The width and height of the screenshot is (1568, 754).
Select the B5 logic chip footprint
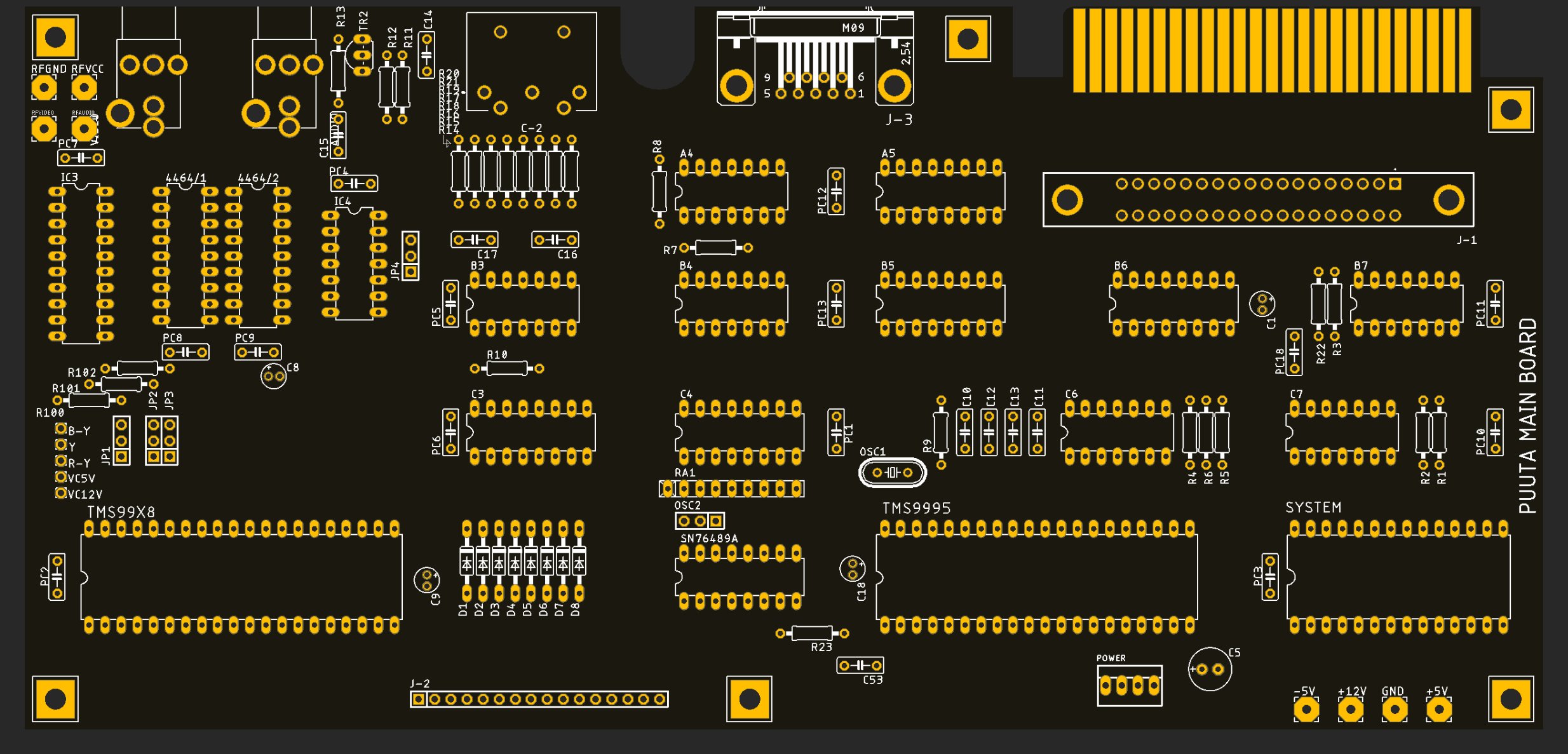coord(940,304)
